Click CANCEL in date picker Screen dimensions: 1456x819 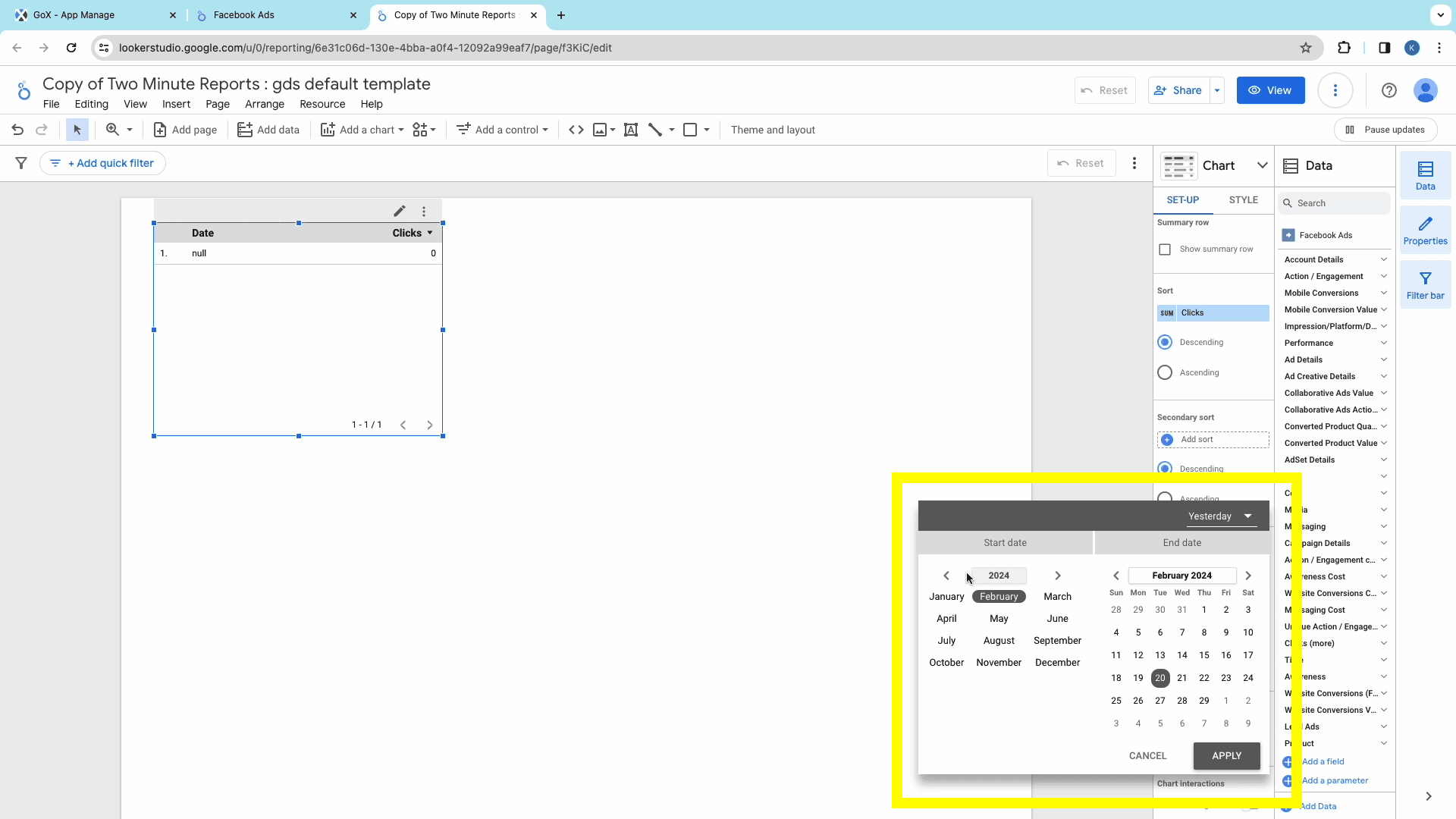(x=1147, y=756)
